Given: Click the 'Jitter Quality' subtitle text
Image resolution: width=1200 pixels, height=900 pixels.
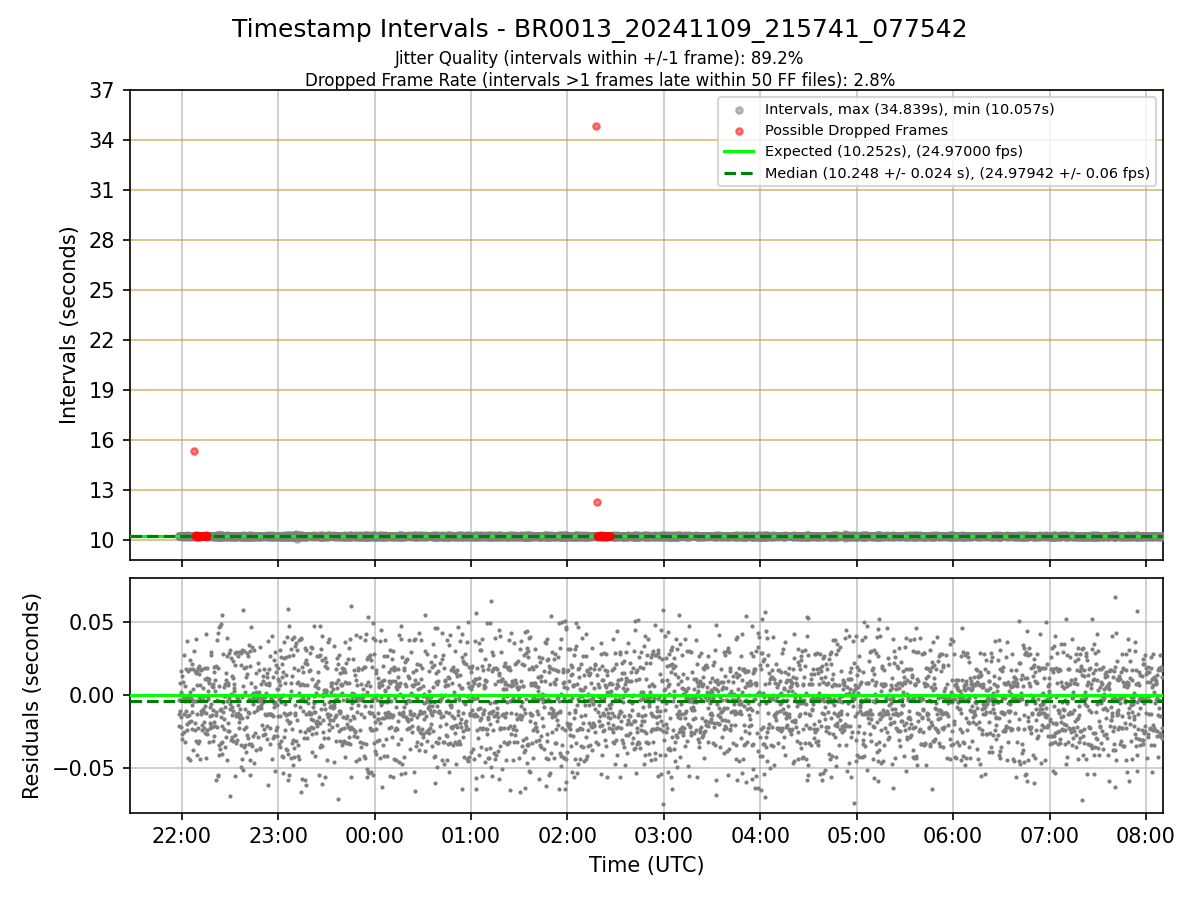Looking at the screenshot, I should coord(599,58).
